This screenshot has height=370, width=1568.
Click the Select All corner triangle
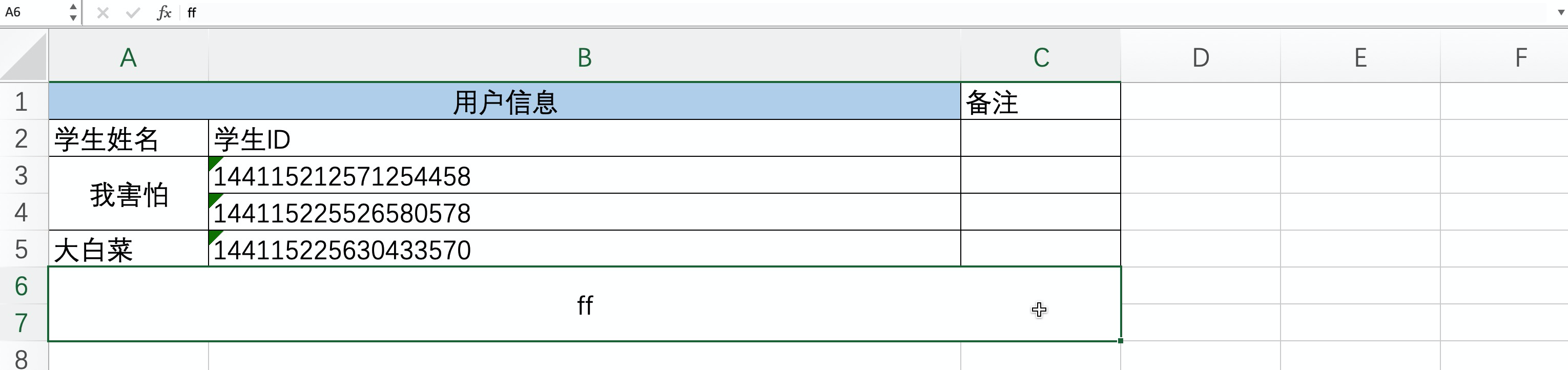[25, 58]
